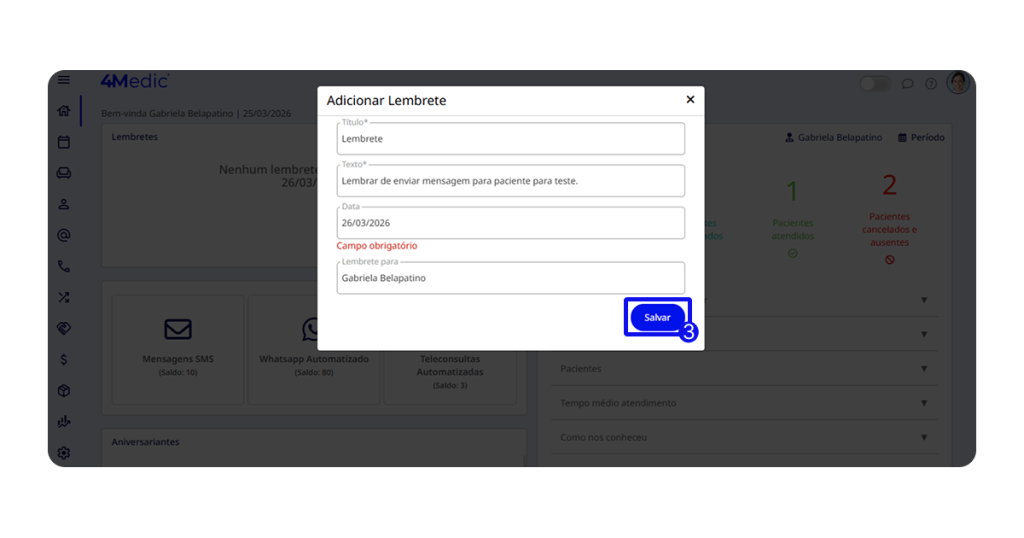This screenshot has width=1024, height=538.
Task: Click the Salvar button
Action: [657, 317]
